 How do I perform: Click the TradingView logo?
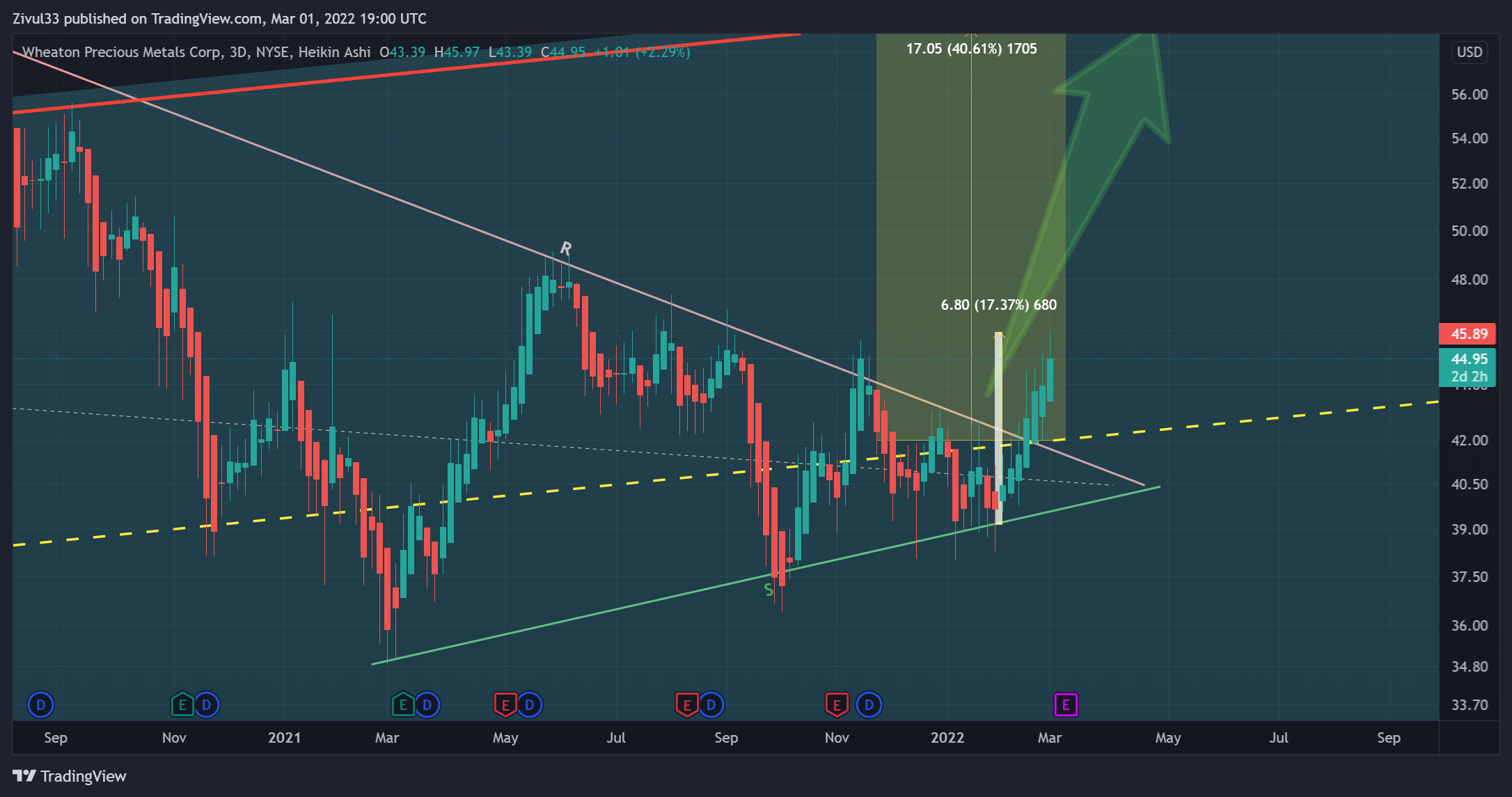[70, 776]
